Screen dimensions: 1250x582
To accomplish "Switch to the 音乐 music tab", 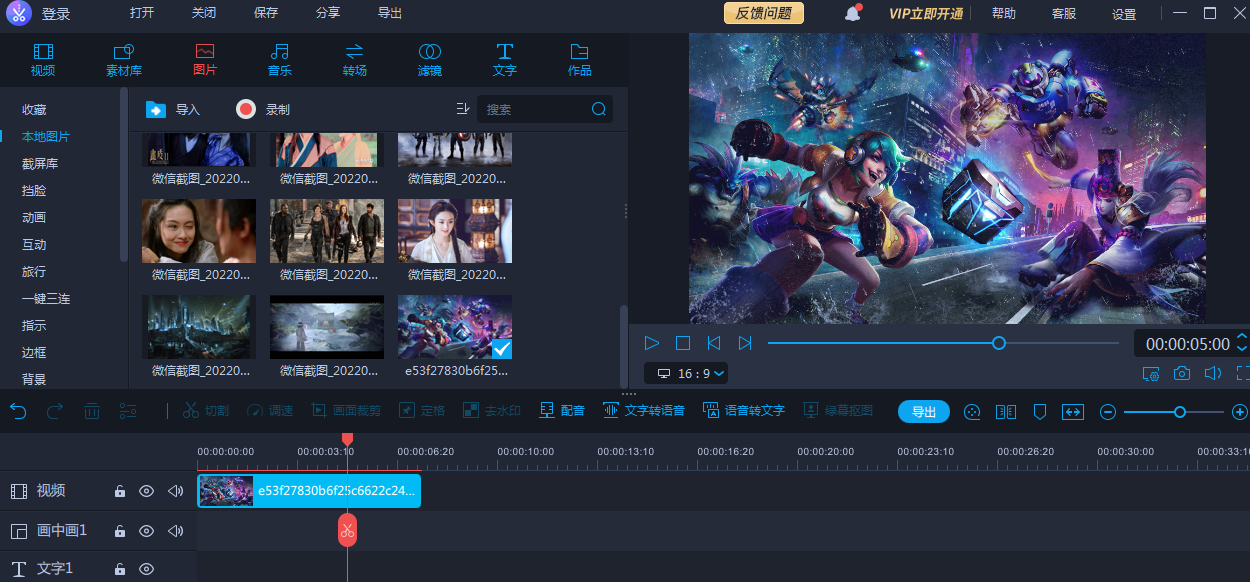I will coord(280,59).
